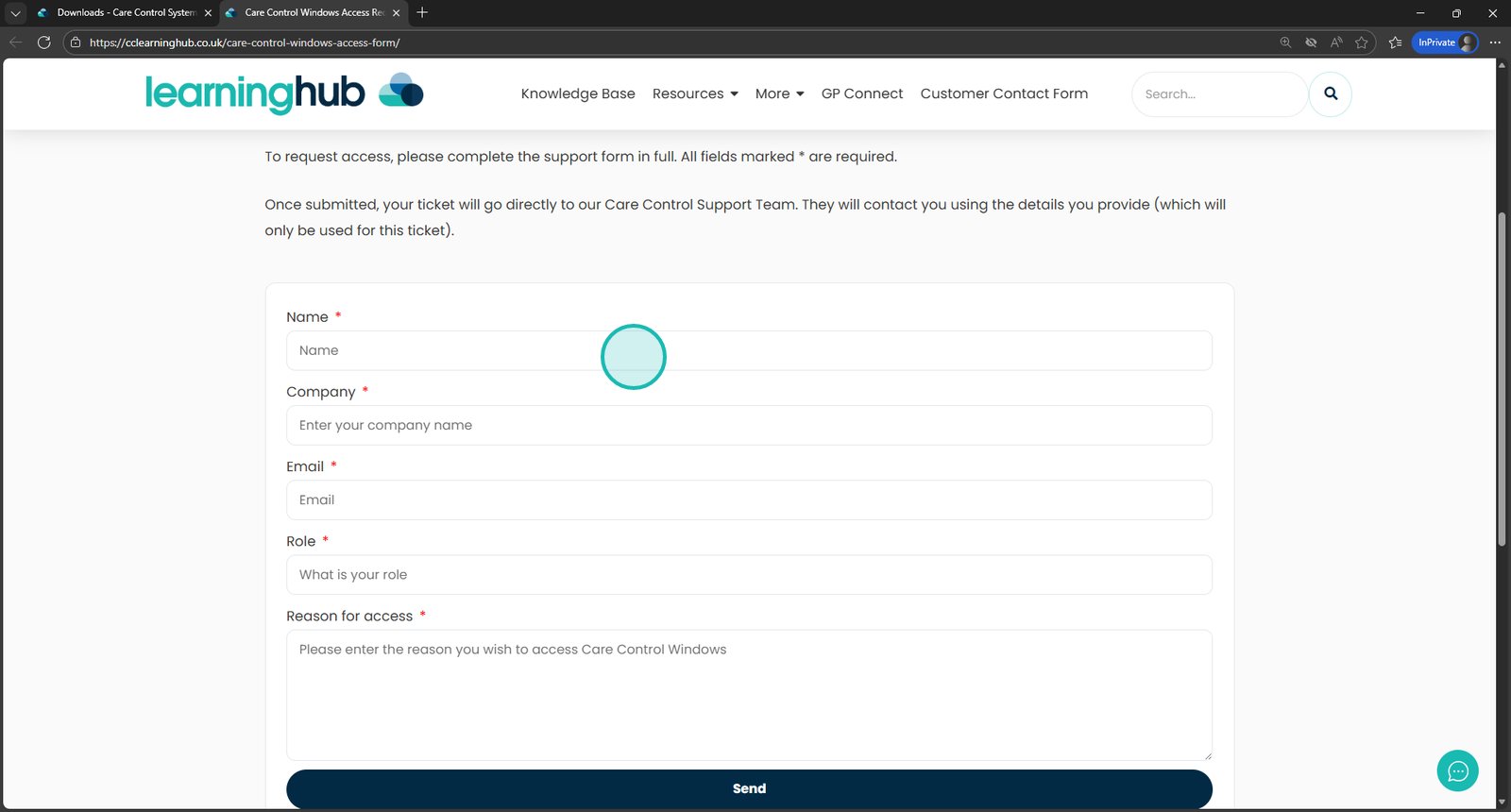This screenshot has width=1511, height=812.
Task: Refresh the page
Action: [43, 42]
